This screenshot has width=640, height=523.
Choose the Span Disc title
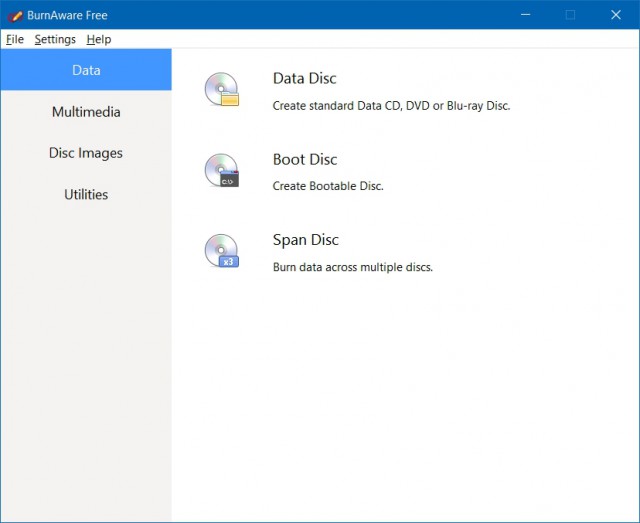(x=306, y=240)
